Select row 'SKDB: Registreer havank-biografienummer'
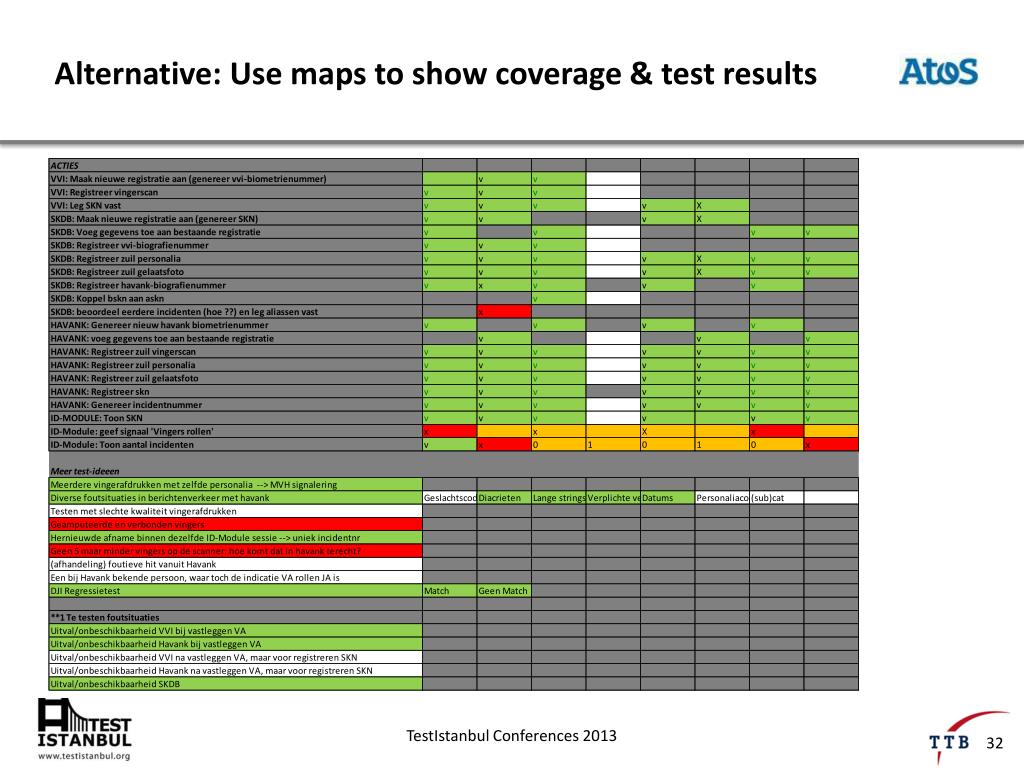The image size is (1024, 768). point(236,285)
